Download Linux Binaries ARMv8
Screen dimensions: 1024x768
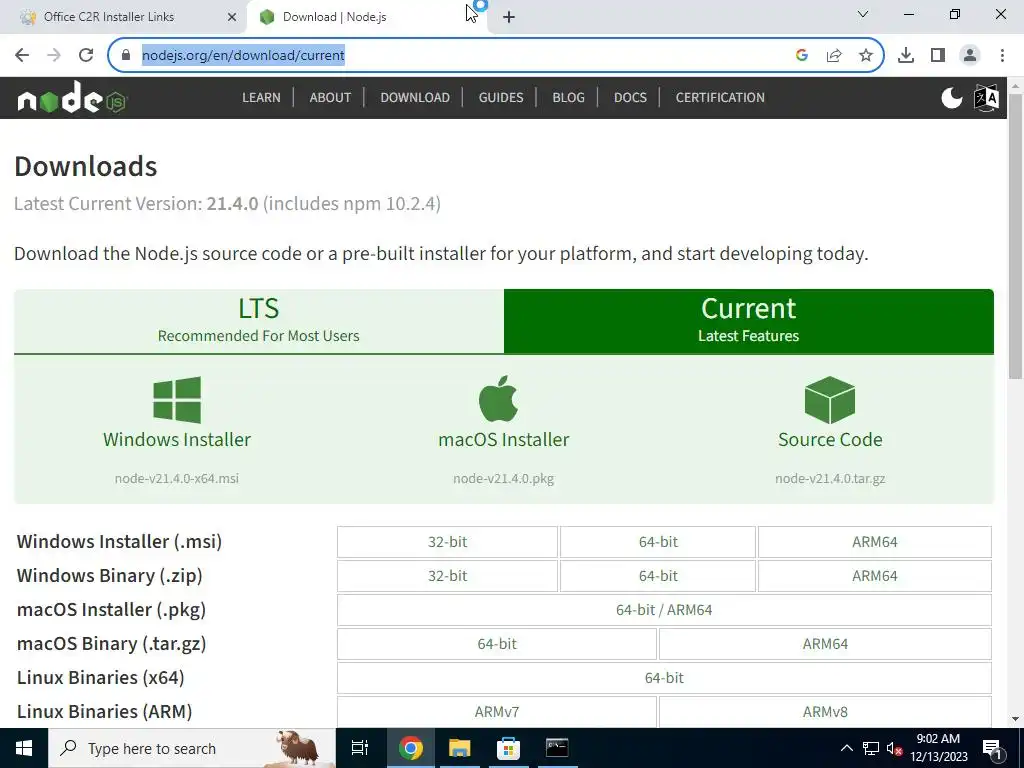(825, 712)
